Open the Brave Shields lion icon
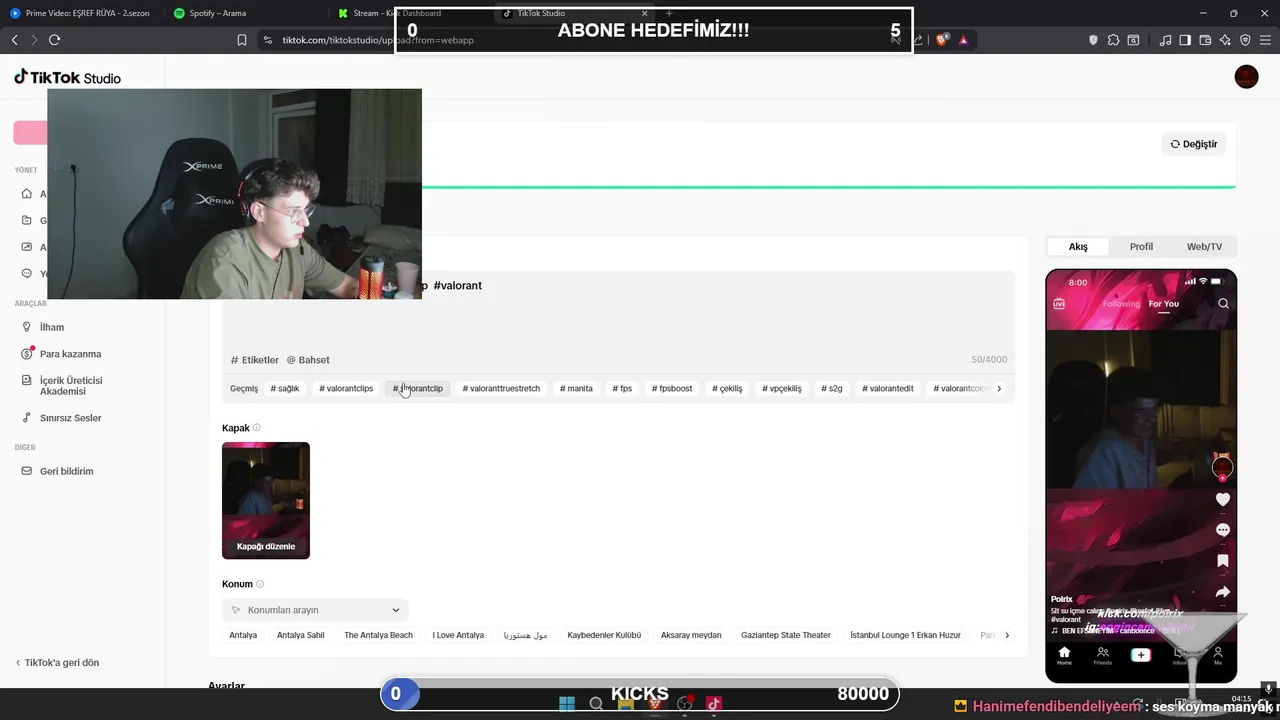 point(942,40)
